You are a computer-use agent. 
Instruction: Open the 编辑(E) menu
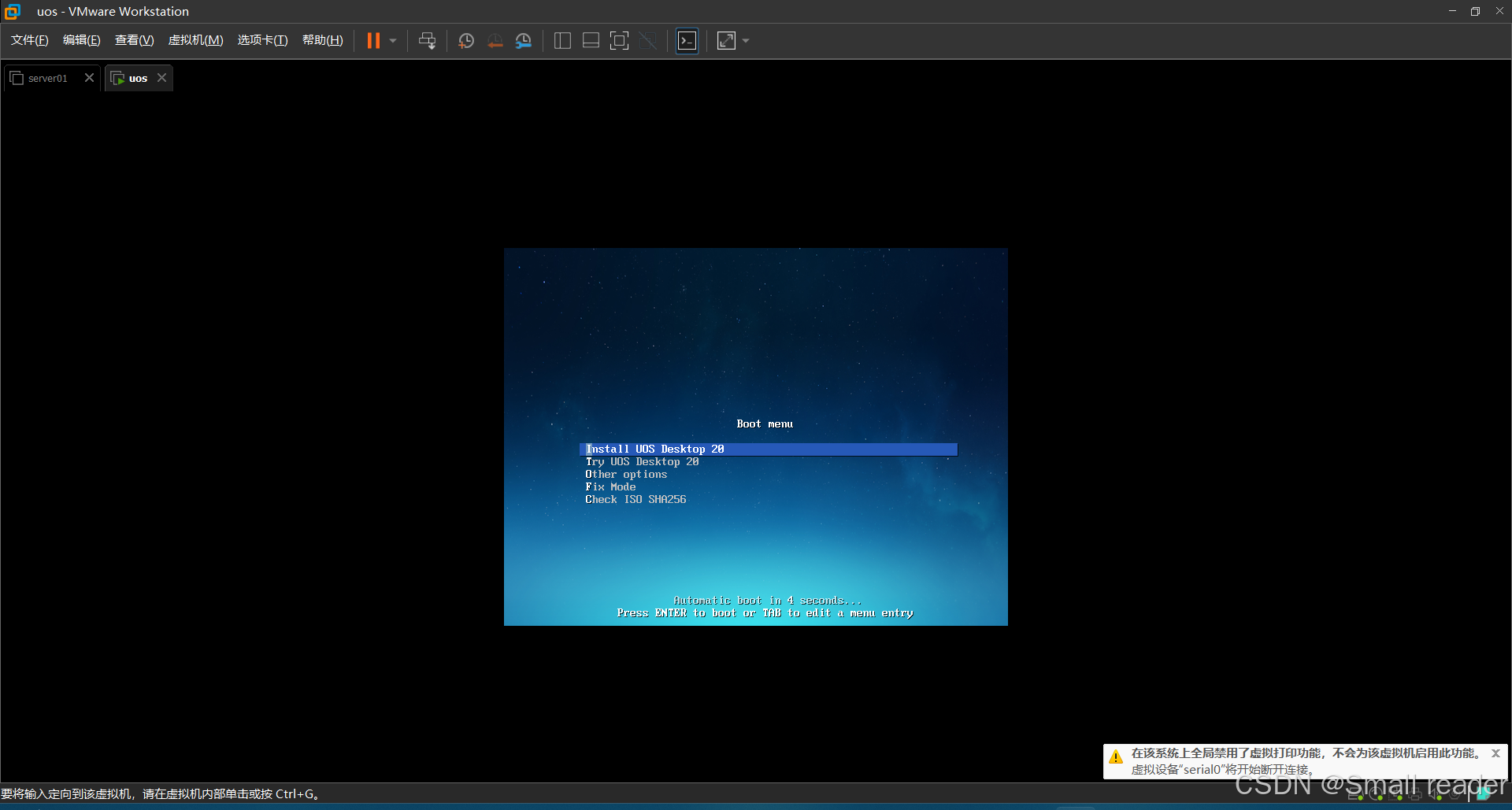click(82, 40)
